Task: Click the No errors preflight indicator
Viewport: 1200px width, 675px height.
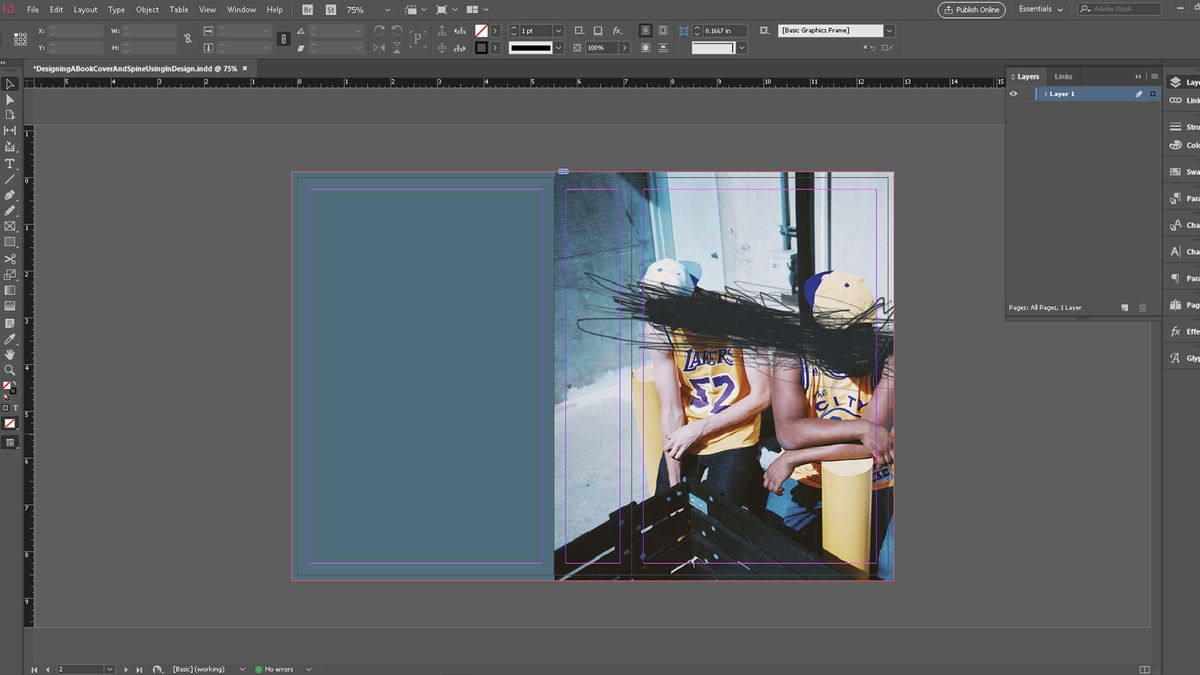Action: coord(277,668)
